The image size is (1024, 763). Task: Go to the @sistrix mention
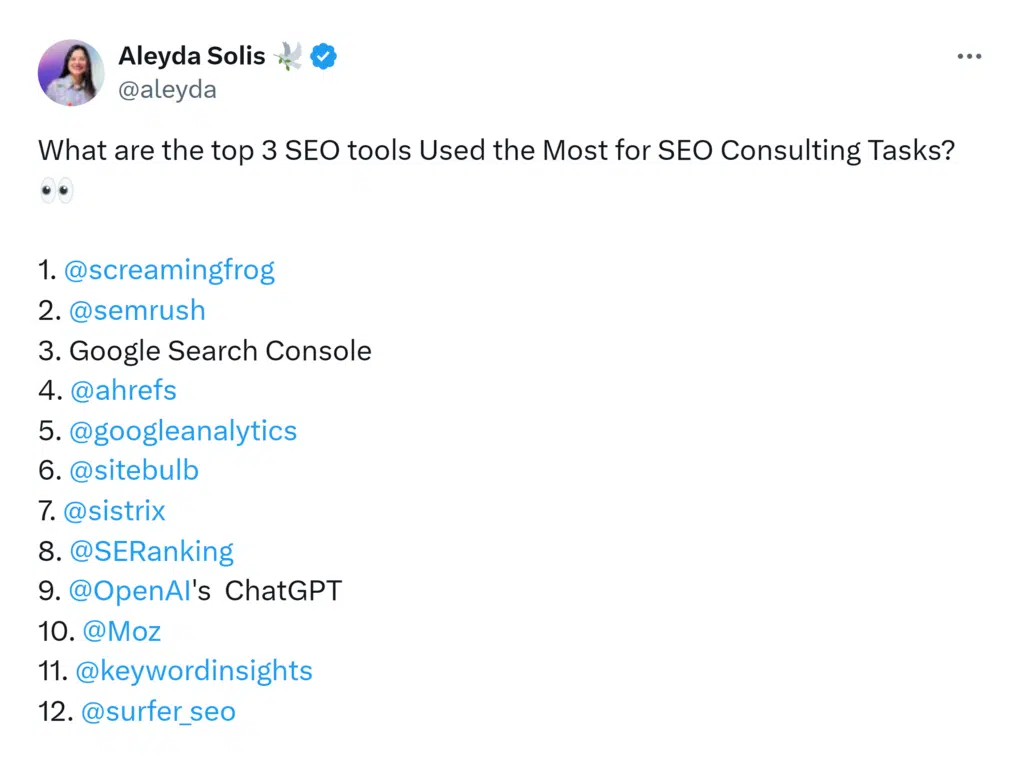point(114,511)
